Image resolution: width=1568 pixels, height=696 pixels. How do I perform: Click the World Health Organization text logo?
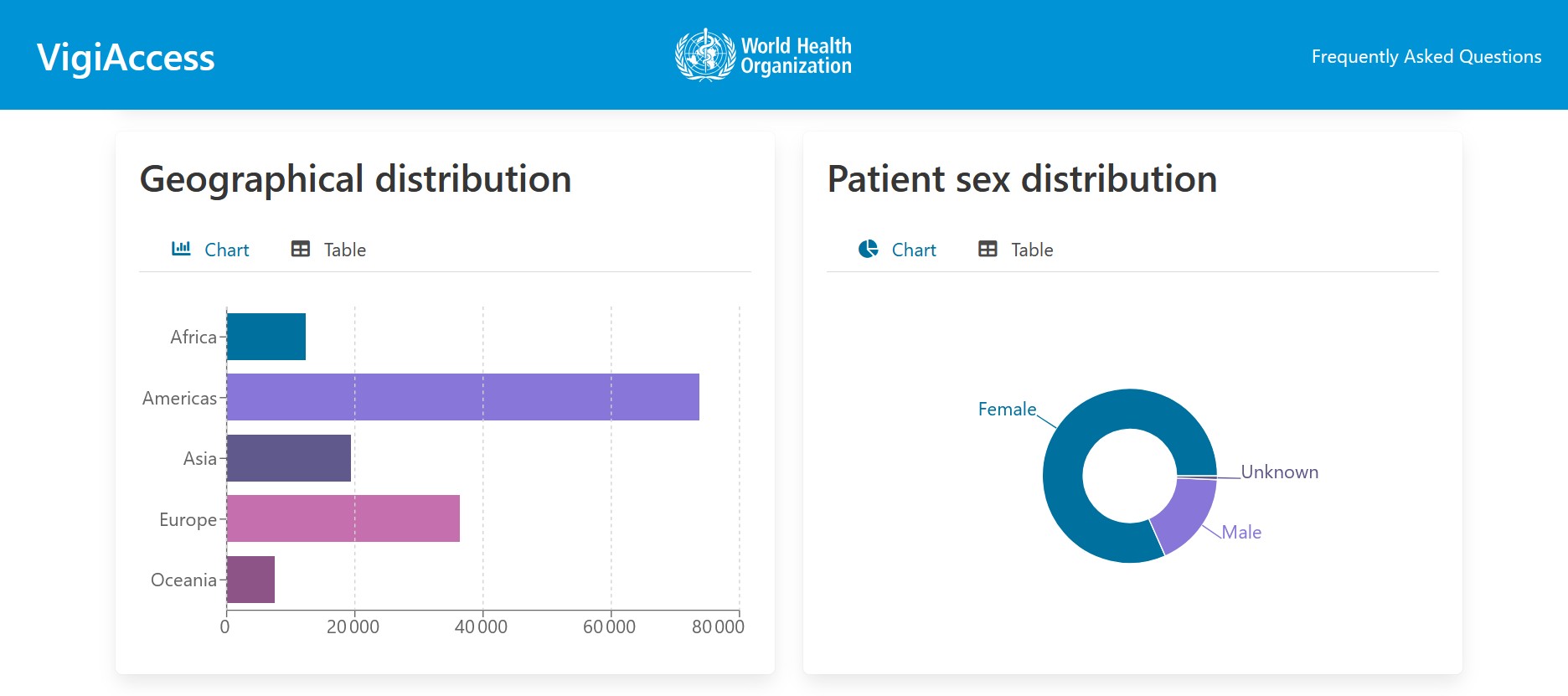pos(796,56)
